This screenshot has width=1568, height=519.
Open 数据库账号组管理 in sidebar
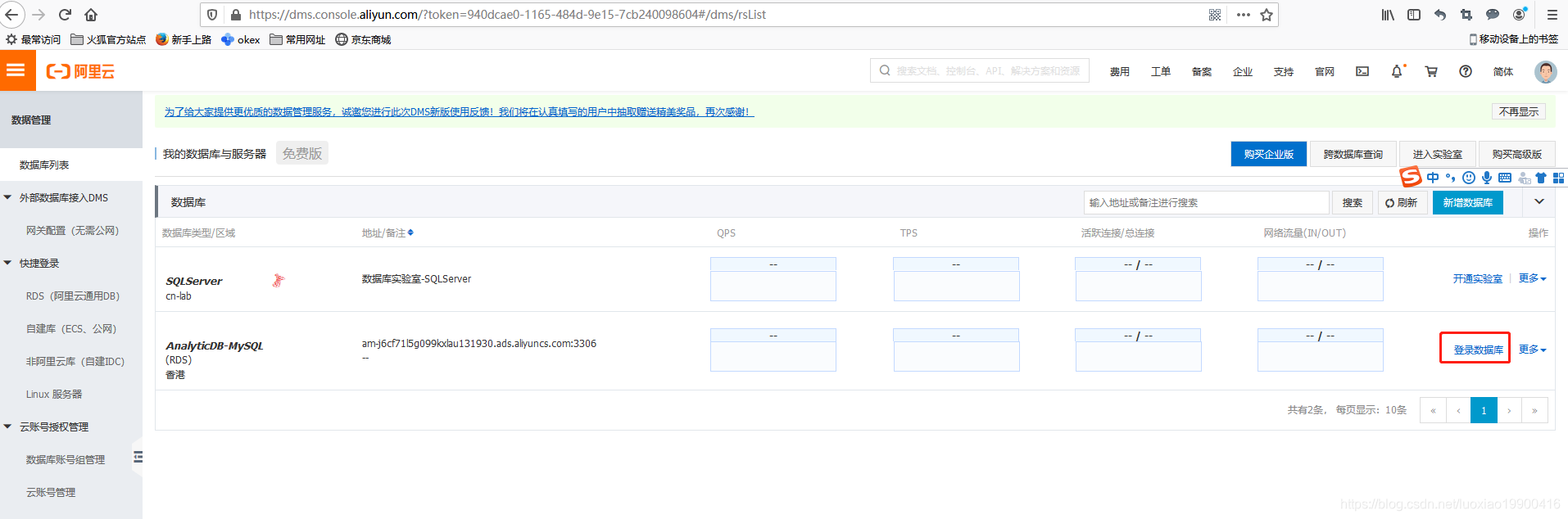(x=66, y=460)
